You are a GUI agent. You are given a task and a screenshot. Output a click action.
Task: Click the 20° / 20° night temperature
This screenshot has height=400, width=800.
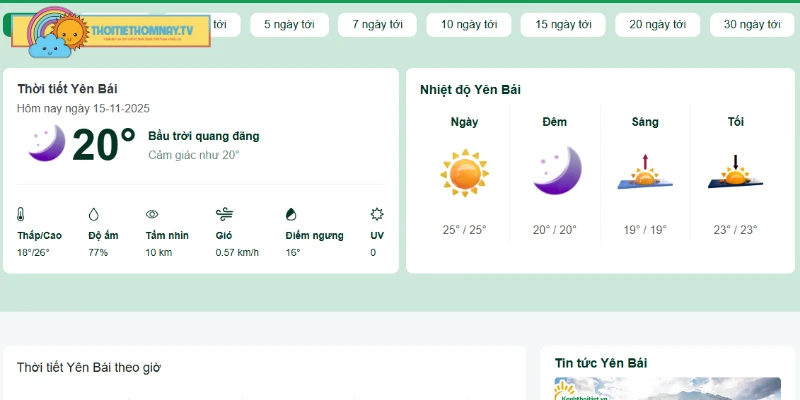(x=555, y=230)
